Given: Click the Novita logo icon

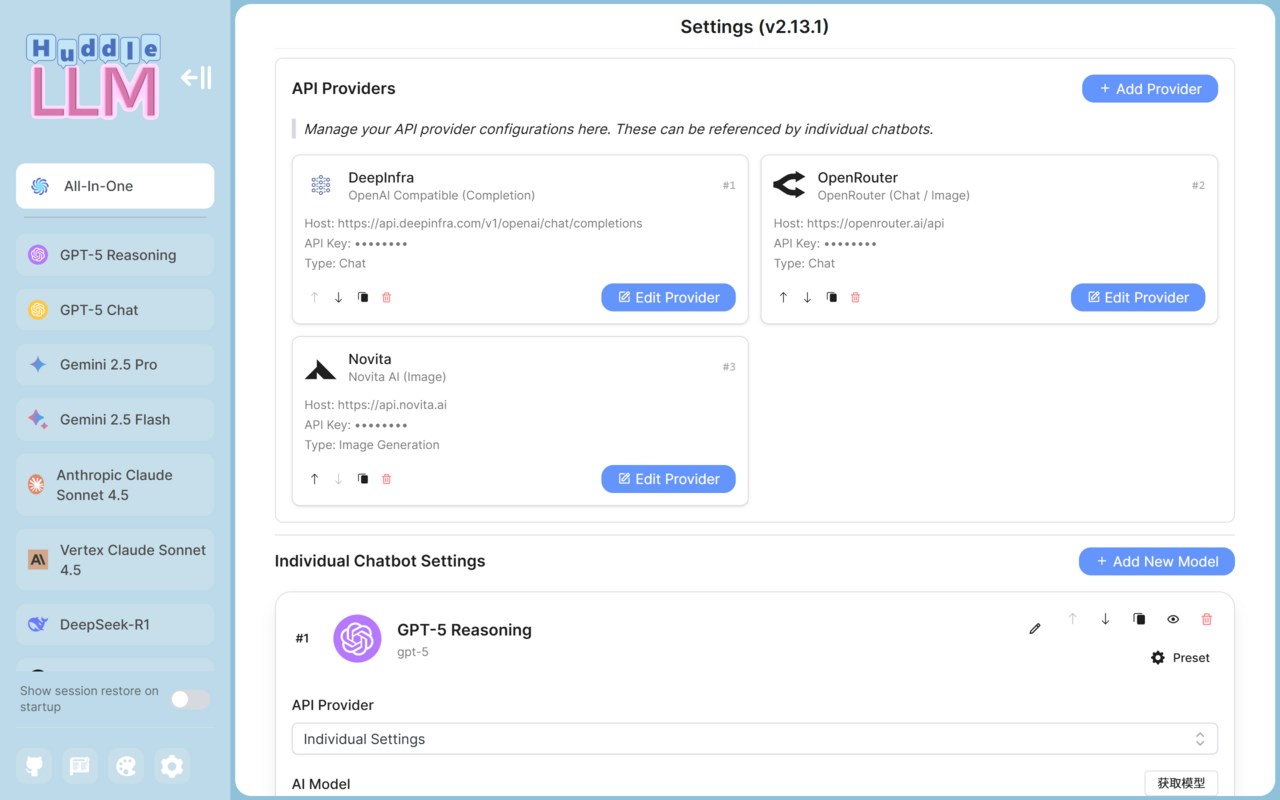Looking at the screenshot, I should tap(321, 369).
